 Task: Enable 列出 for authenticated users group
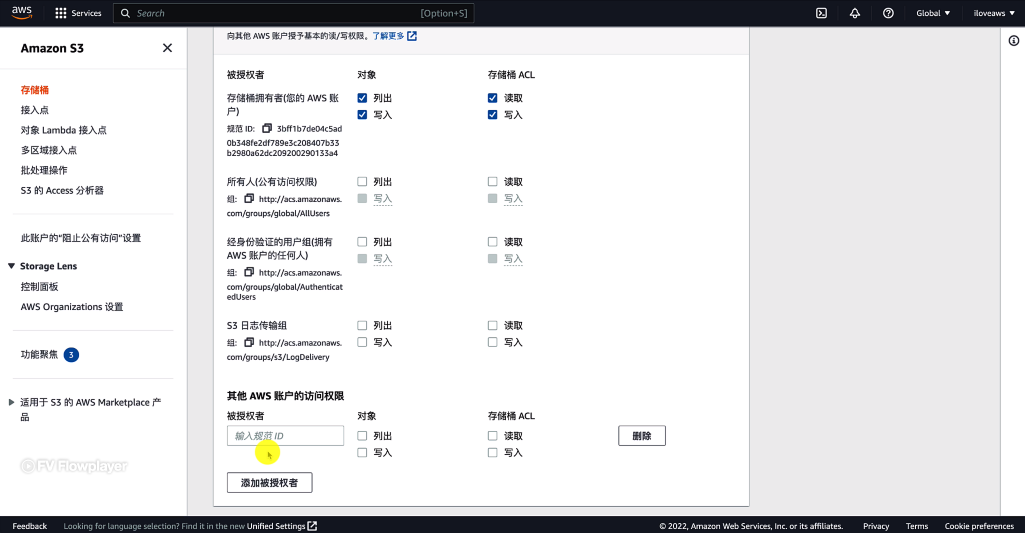[362, 242]
